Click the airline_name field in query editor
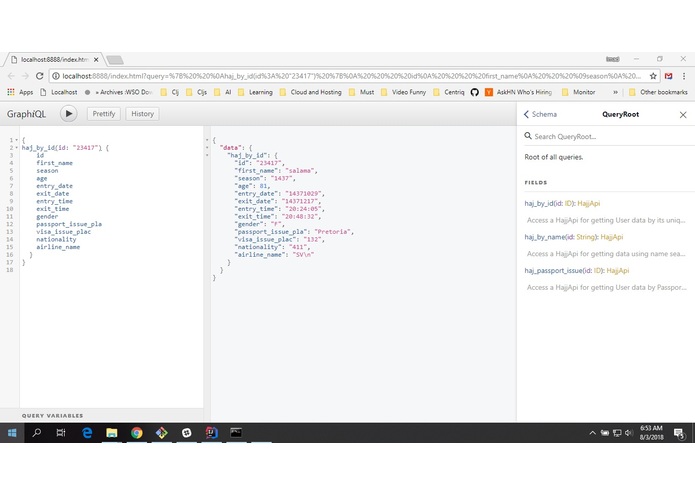The width and height of the screenshot is (695, 494). pos(58,247)
